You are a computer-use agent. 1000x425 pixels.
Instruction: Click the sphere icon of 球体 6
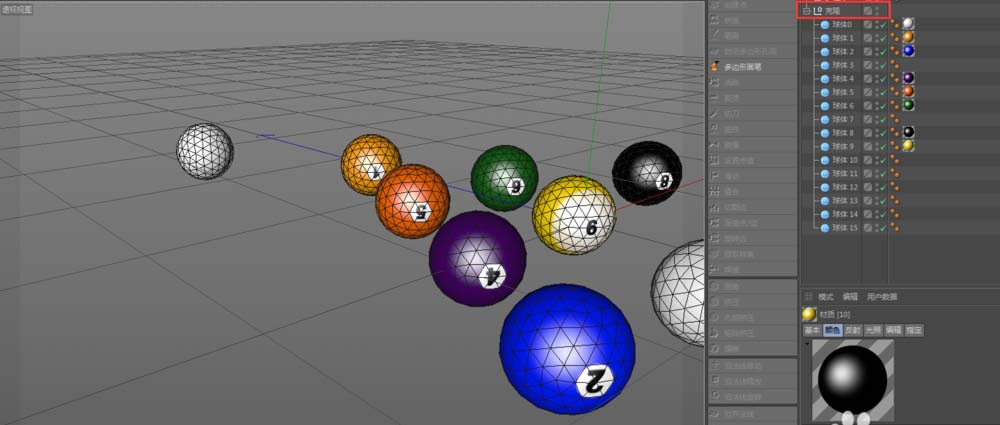pos(825,105)
